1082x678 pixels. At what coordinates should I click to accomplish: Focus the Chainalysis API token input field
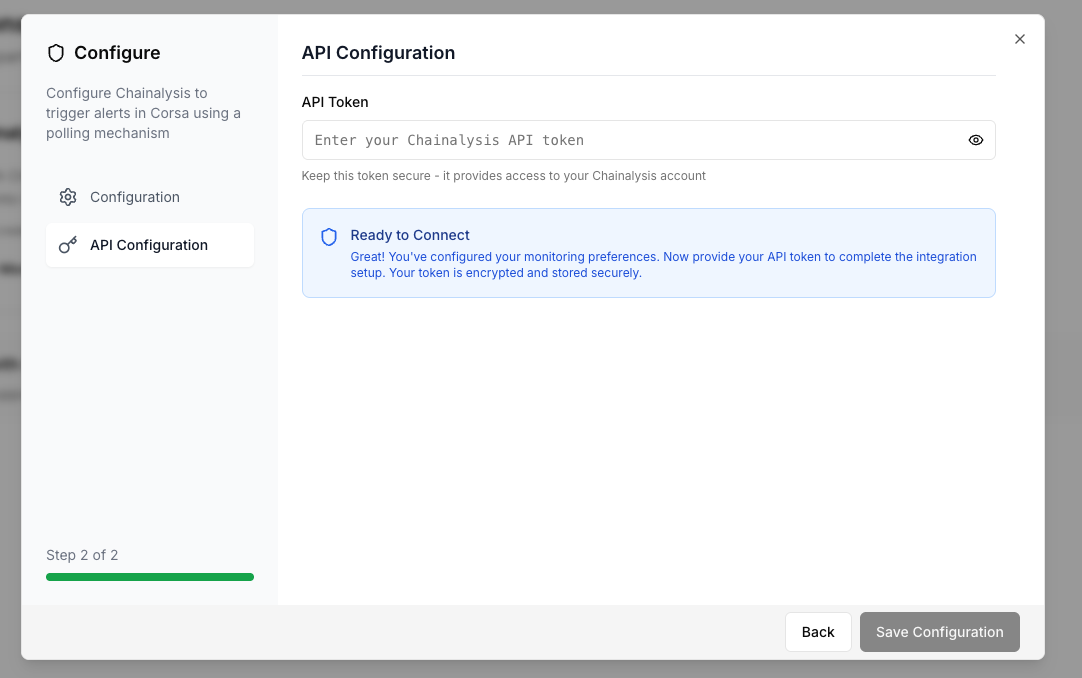(x=648, y=140)
